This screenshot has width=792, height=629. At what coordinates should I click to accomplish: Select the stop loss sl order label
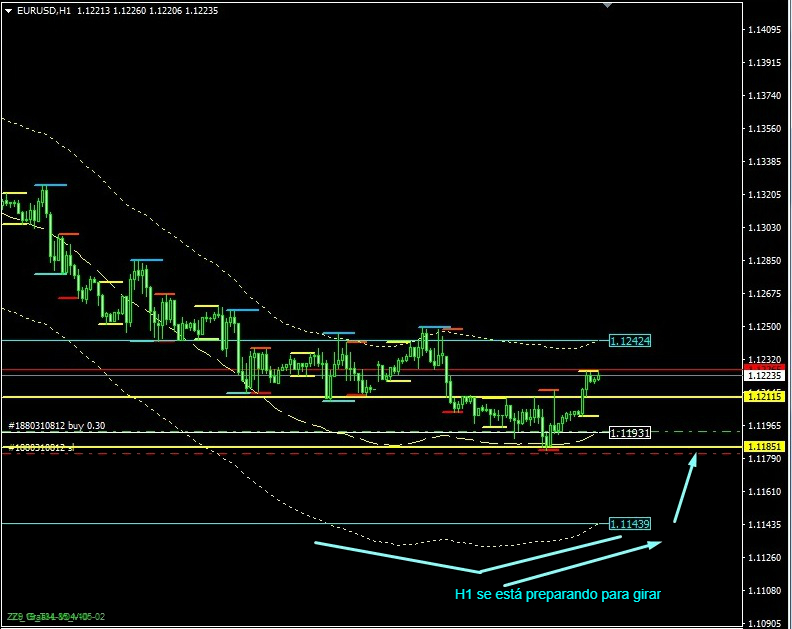(41, 447)
